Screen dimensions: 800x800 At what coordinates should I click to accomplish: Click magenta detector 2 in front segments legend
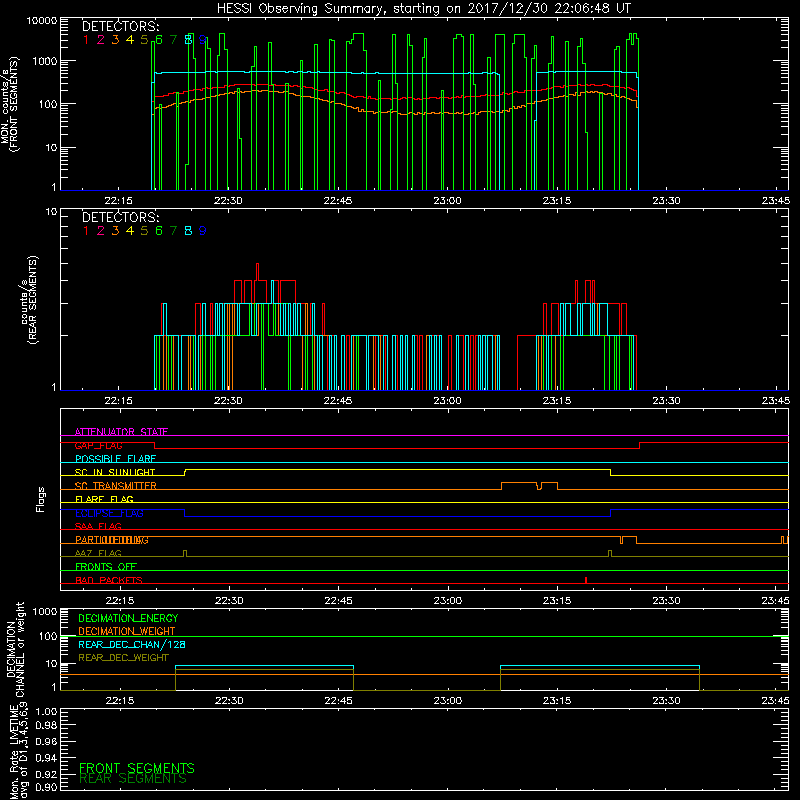coord(101,40)
